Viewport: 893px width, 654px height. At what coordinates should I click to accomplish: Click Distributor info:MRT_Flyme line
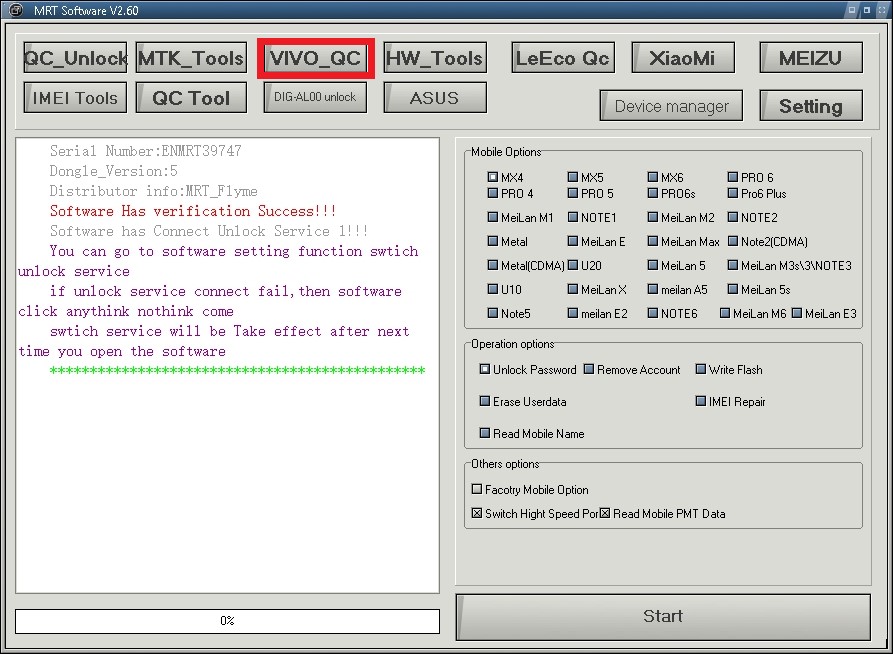153,191
